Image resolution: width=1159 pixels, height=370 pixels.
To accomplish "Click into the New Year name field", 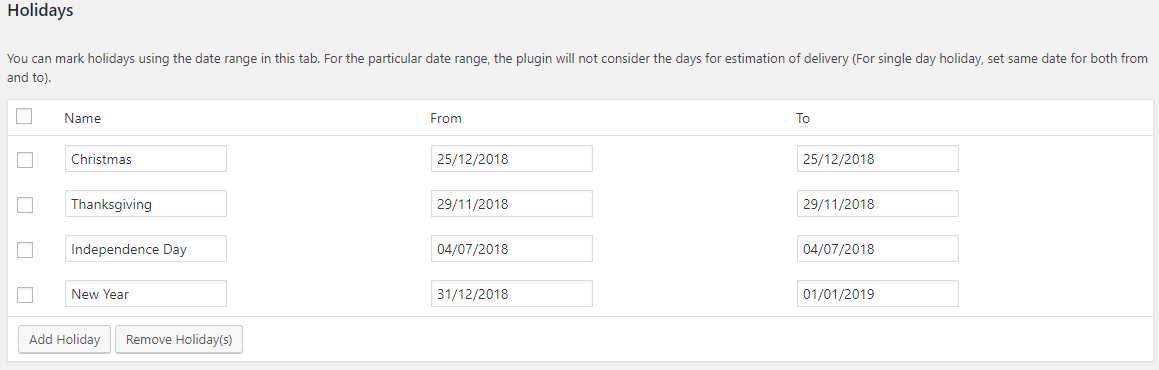I will (146, 294).
